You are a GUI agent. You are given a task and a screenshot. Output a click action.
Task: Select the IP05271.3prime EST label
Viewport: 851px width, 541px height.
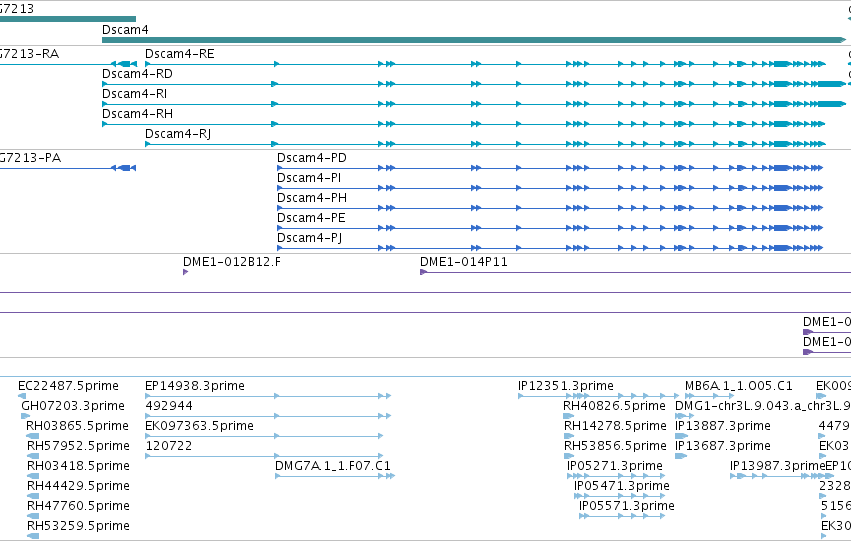tap(615, 466)
